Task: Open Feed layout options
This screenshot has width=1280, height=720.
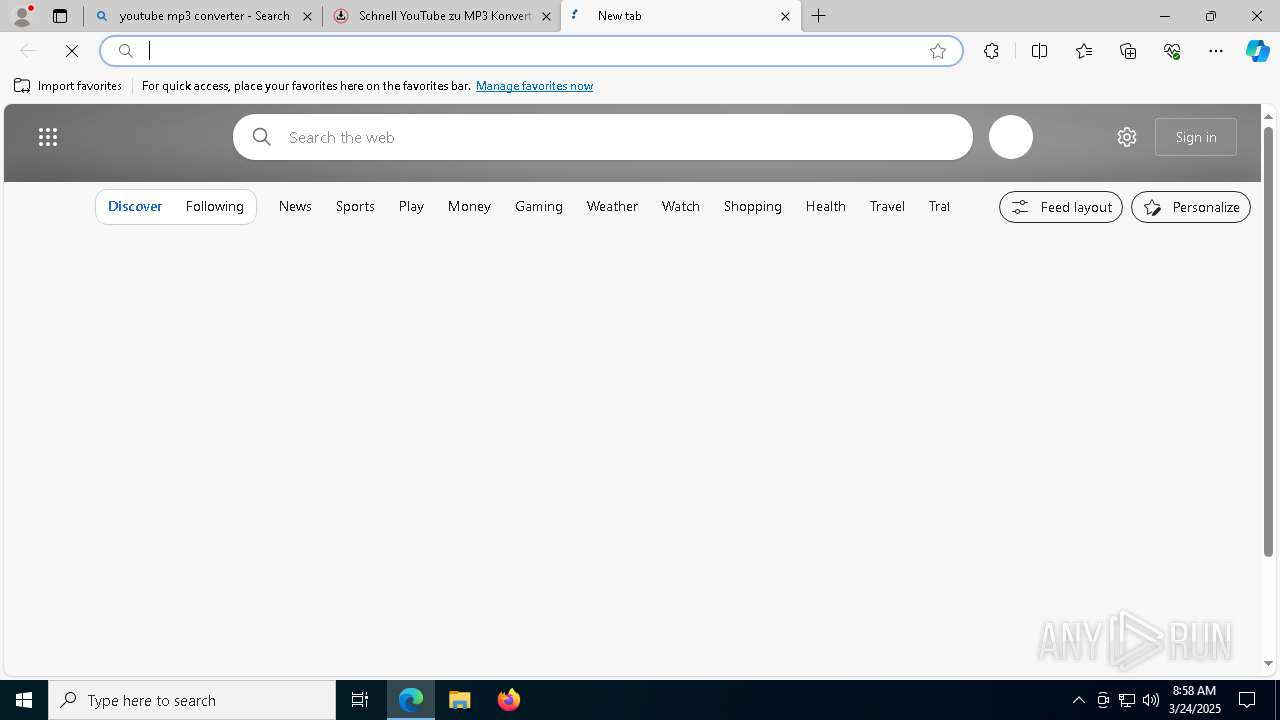Action: coord(1061,207)
